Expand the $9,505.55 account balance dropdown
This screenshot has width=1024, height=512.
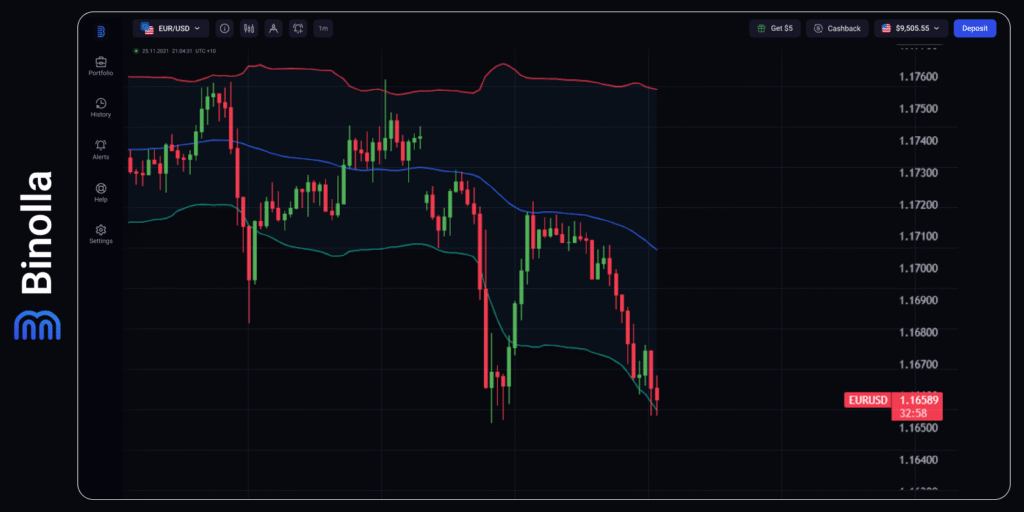point(910,29)
